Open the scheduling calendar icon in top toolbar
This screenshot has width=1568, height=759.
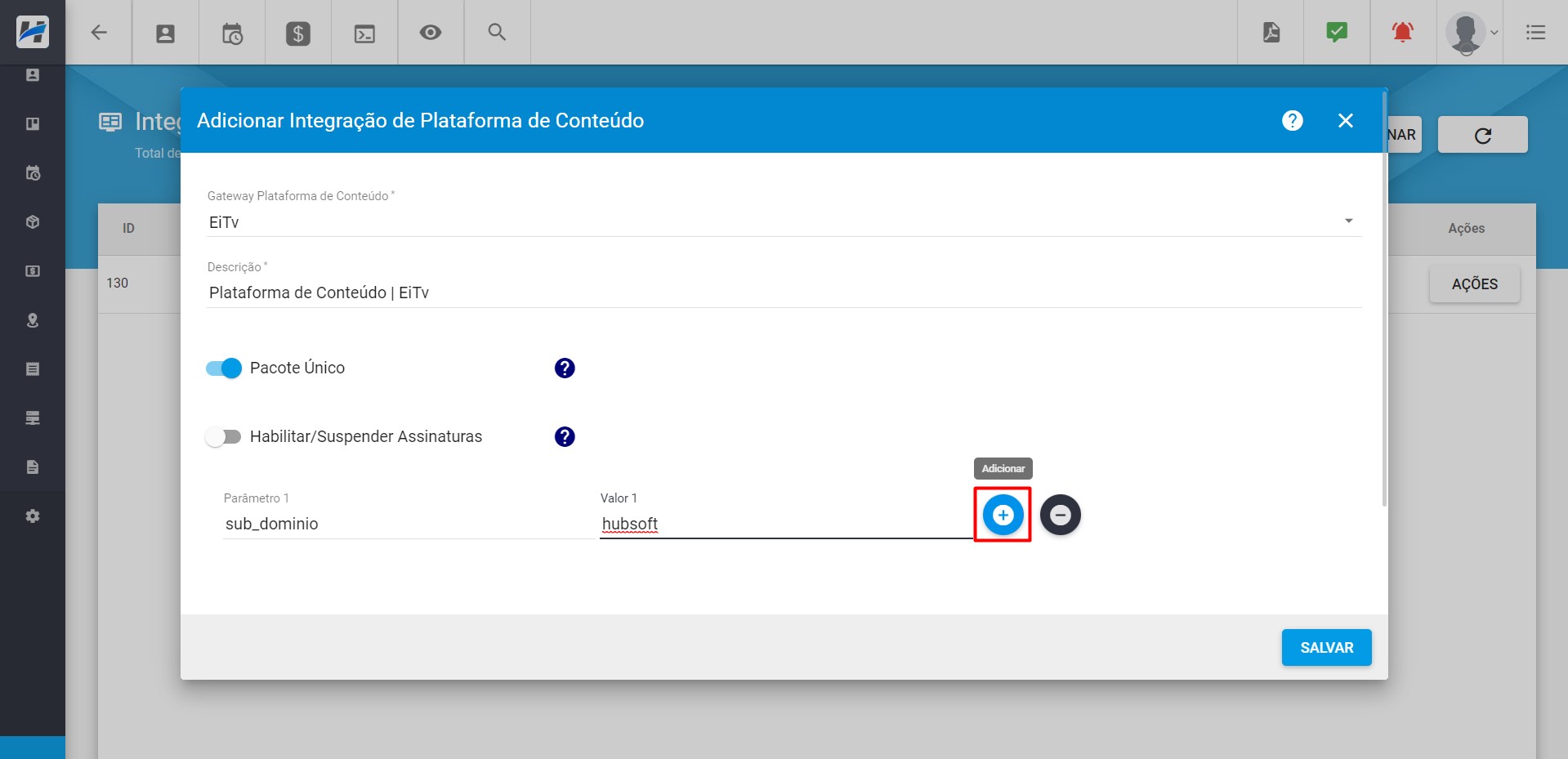(x=232, y=33)
